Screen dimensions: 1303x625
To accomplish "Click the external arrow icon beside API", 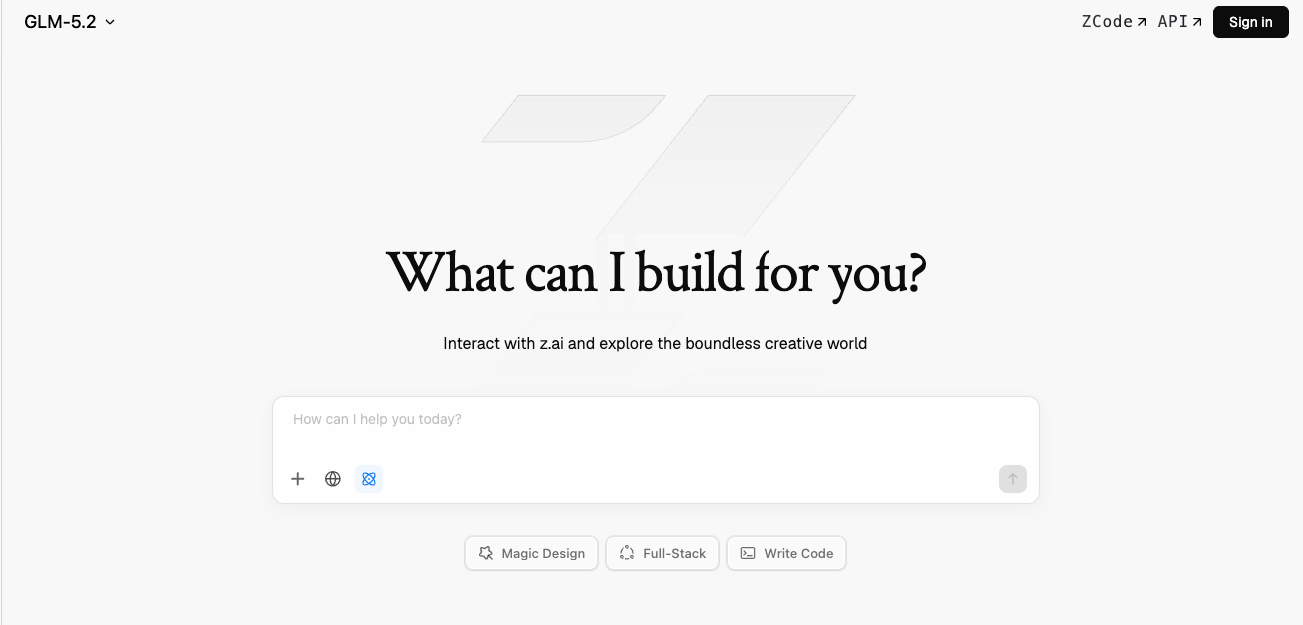I will [1197, 22].
